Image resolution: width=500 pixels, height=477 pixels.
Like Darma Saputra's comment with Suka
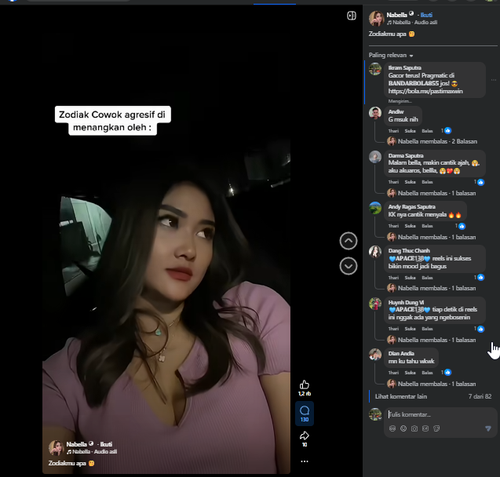(x=410, y=182)
